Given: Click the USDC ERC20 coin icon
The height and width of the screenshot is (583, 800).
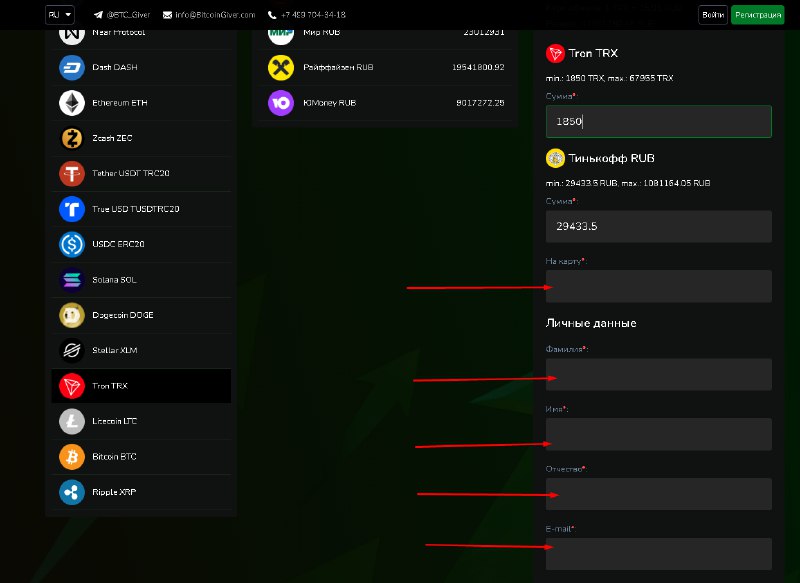Looking at the screenshot, I should point(72,244).
